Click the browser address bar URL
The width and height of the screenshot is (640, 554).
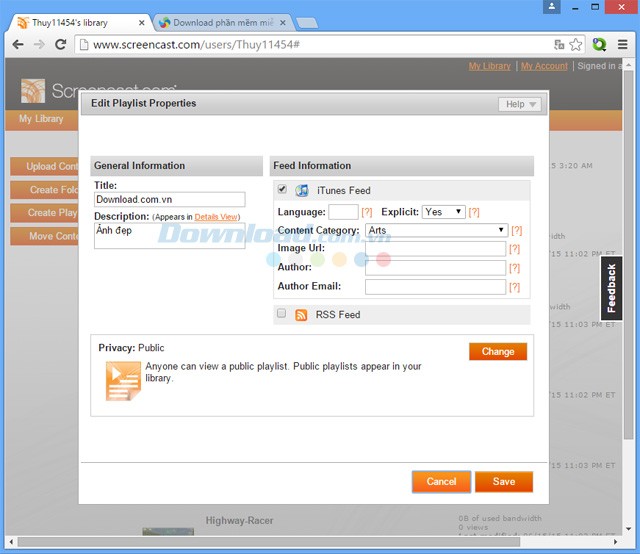196,44
